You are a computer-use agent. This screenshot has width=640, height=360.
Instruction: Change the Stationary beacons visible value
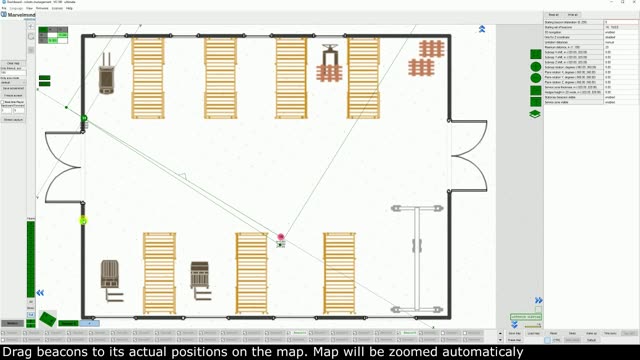point(621,97)
